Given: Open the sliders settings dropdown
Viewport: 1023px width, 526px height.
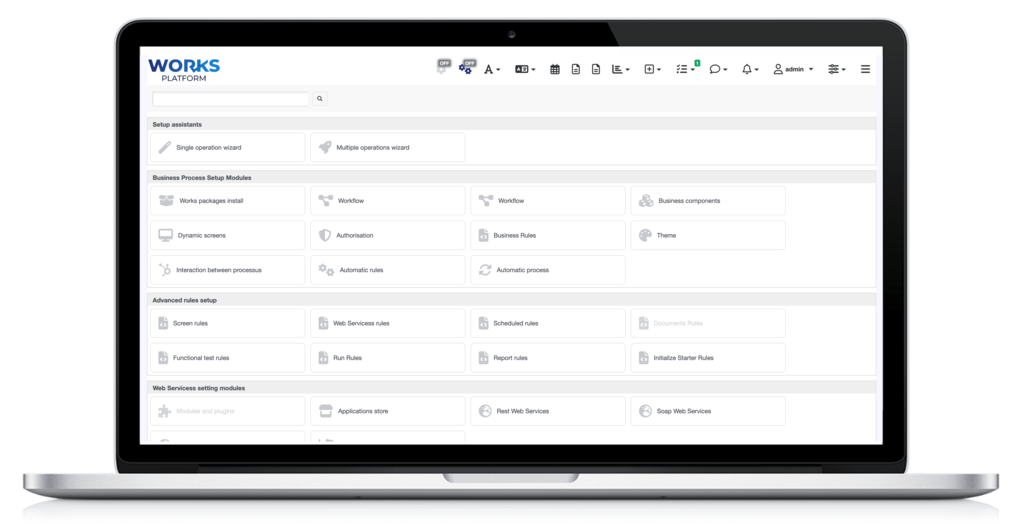Looking at the screenshot, I should click(837, 69).
